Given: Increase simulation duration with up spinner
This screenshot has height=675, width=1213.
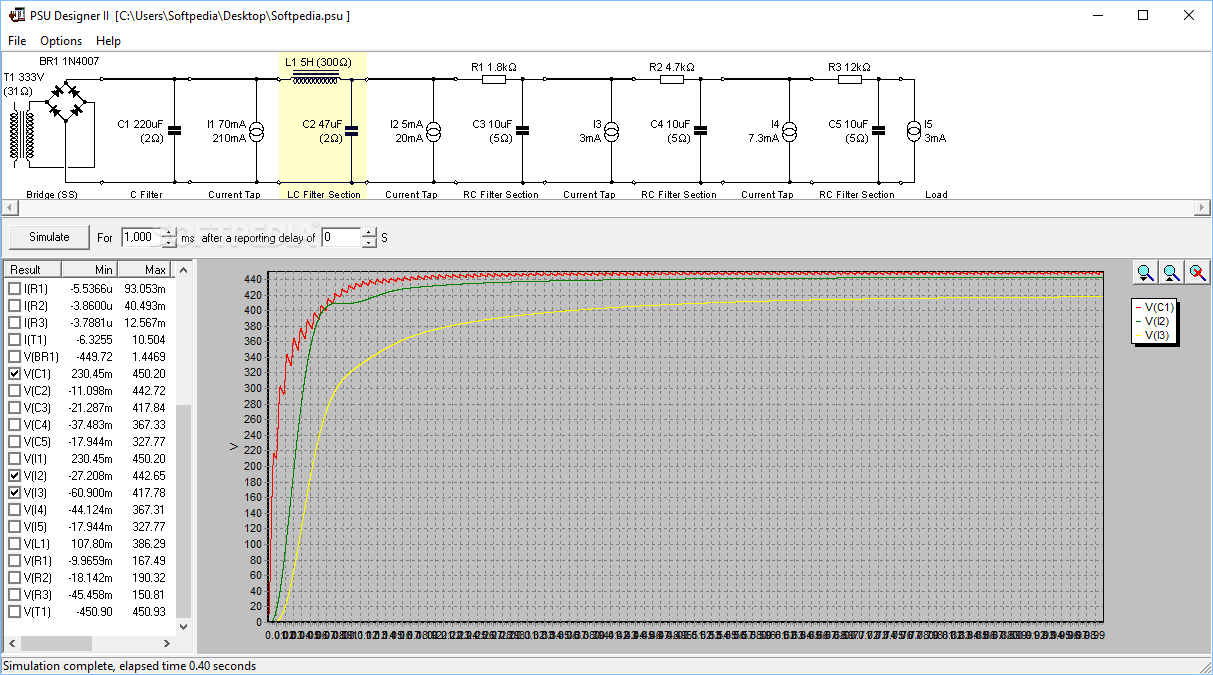Looking at the screenshot, I should pos(168,232).
